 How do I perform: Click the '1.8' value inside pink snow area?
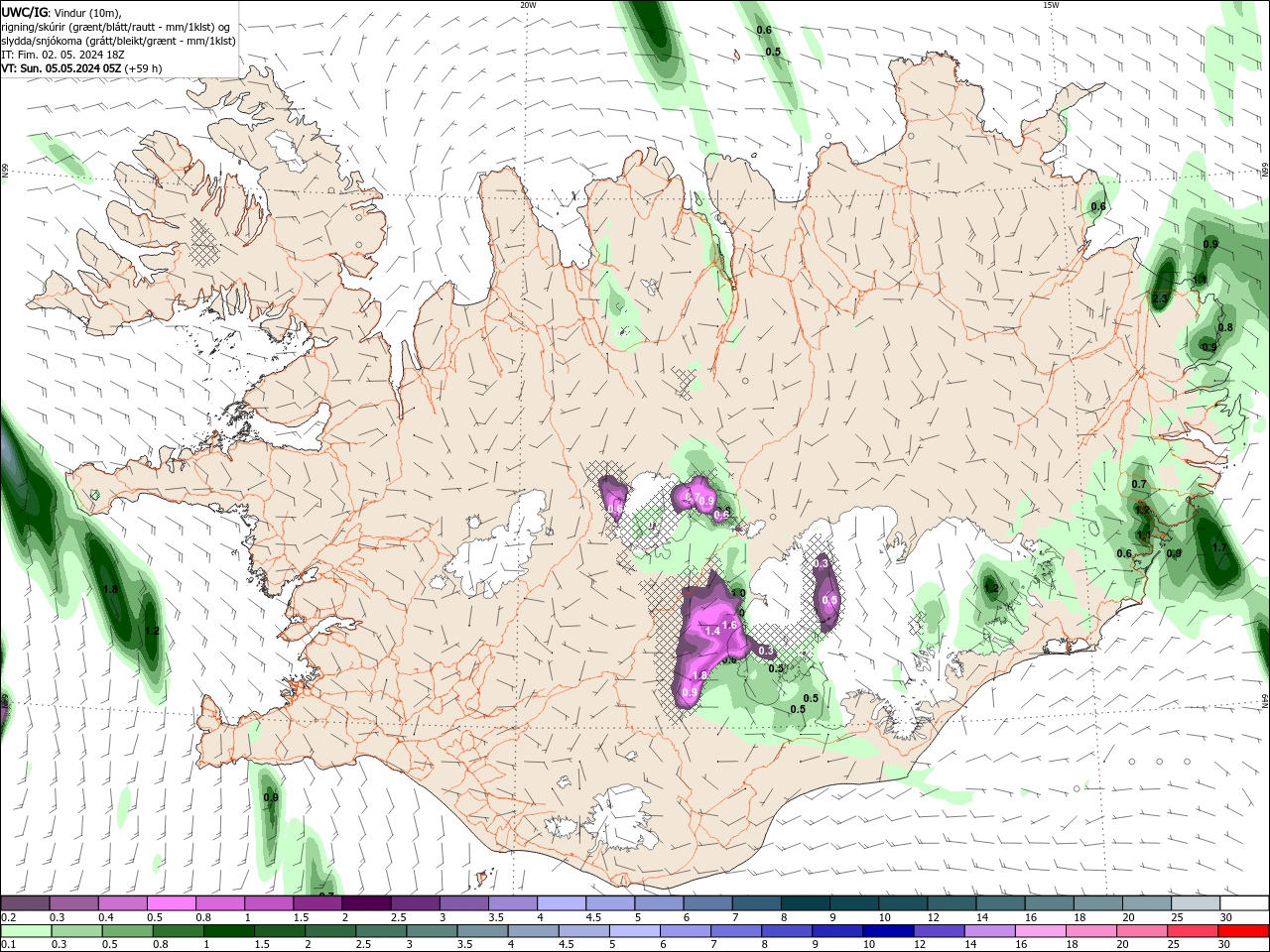tap(699, 675)
